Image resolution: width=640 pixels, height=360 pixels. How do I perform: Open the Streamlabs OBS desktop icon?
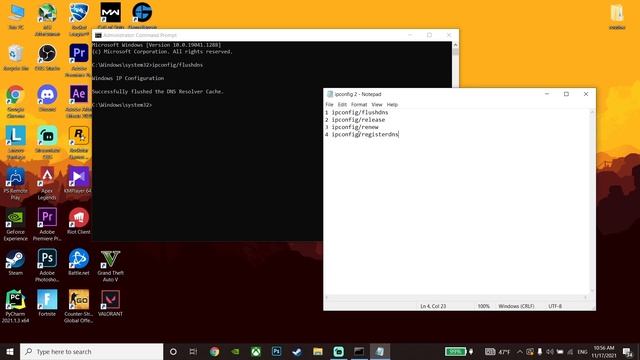click(47, 142)
